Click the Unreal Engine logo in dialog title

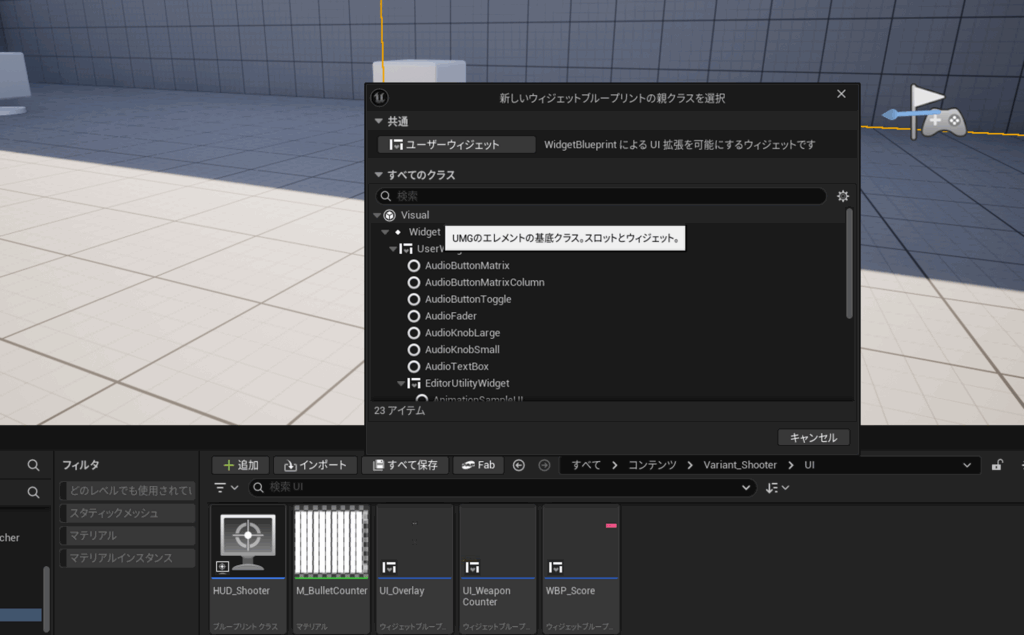[380, 97]
